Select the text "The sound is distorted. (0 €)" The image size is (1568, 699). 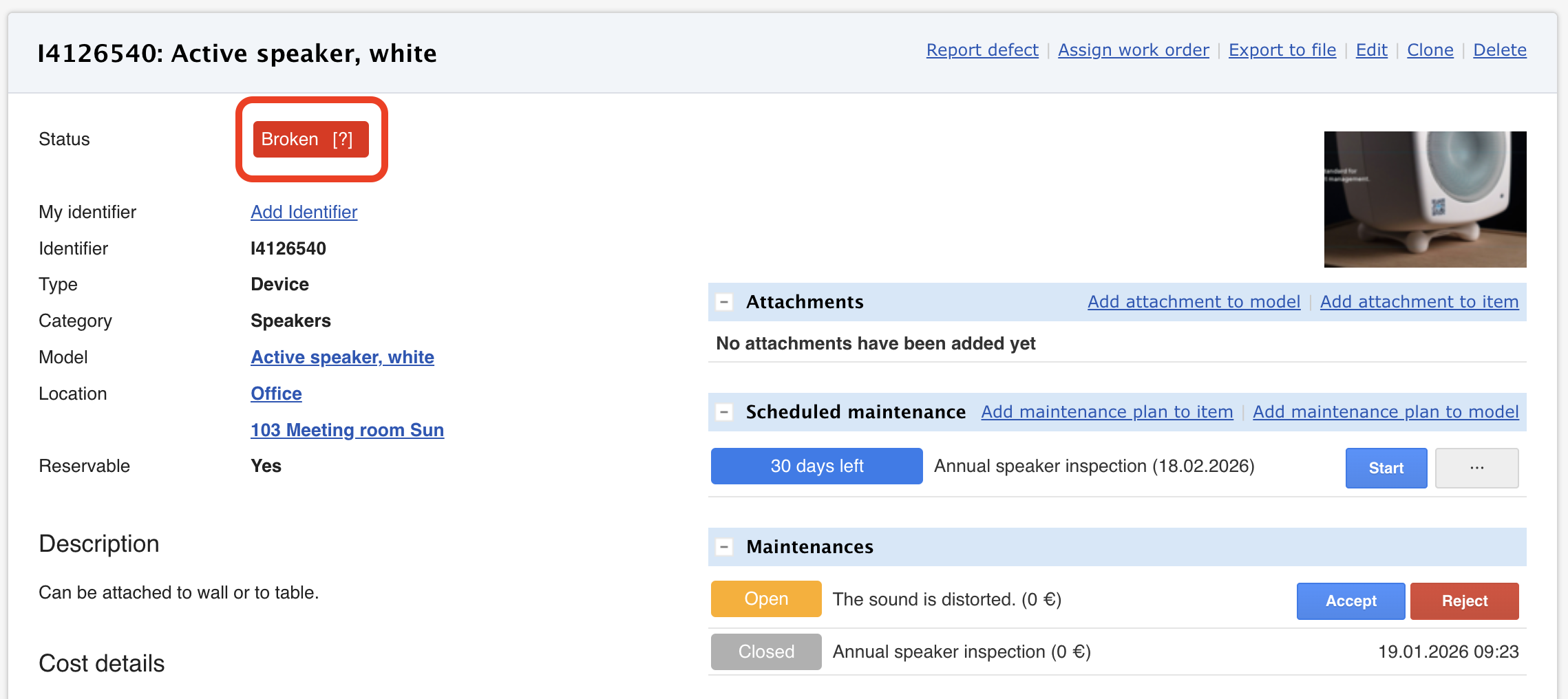(x=947, y=600)
